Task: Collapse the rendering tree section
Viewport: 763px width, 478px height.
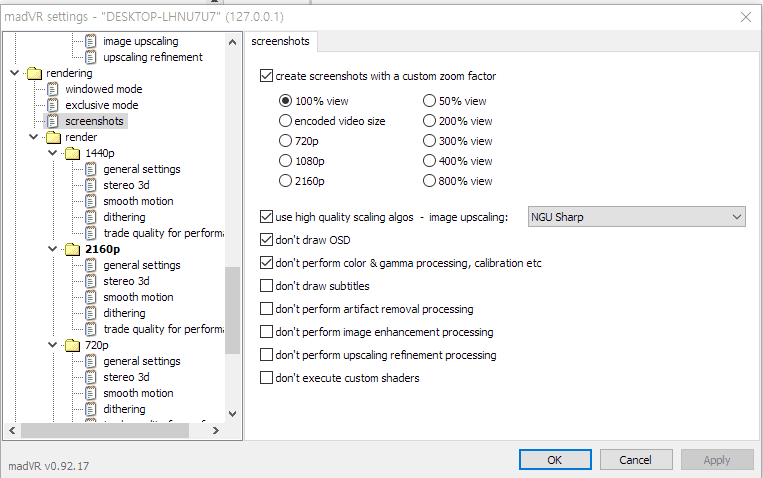Action: coord(14,73)
